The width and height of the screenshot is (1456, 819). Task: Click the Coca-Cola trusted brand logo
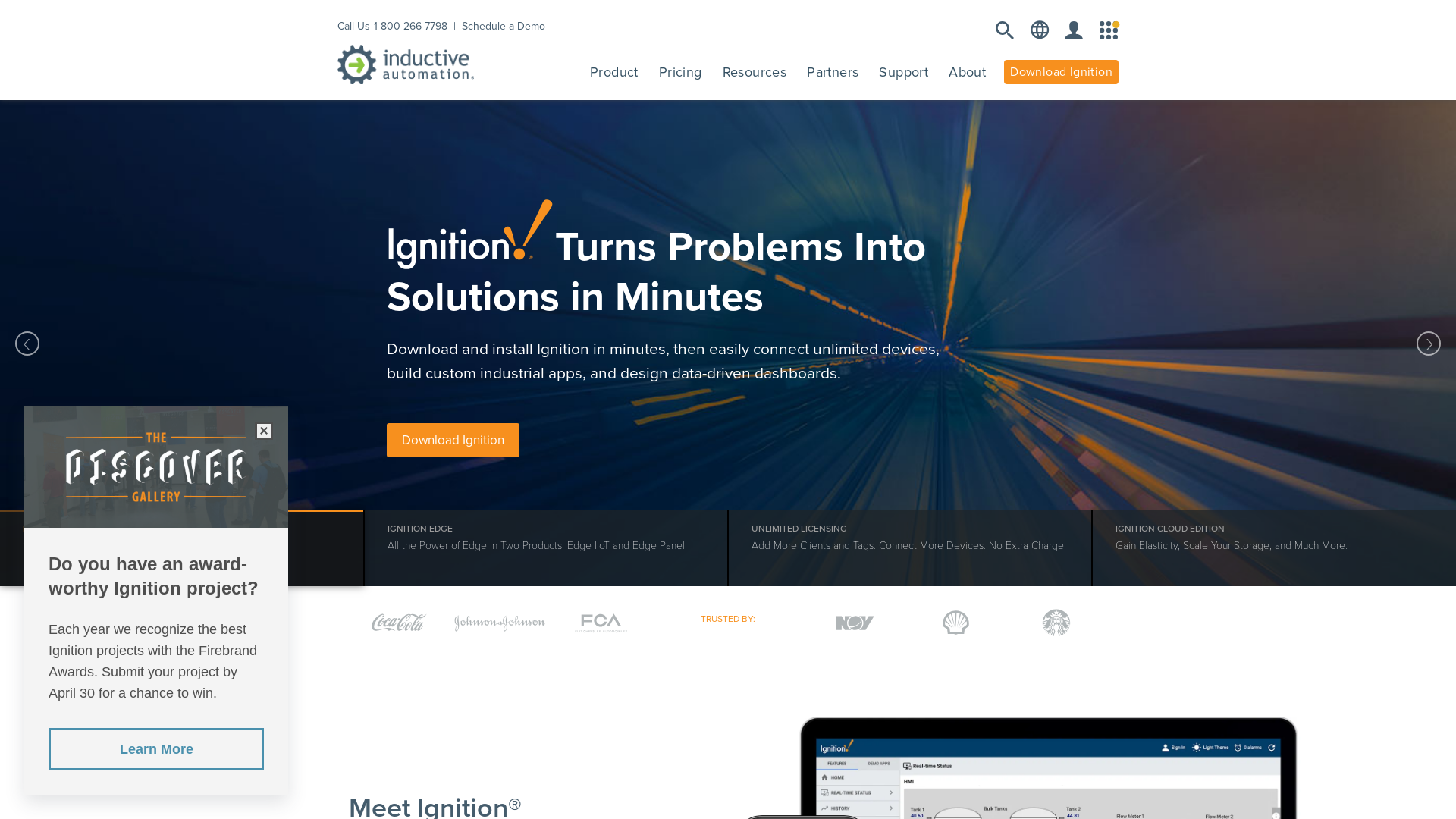click(399, 621)
